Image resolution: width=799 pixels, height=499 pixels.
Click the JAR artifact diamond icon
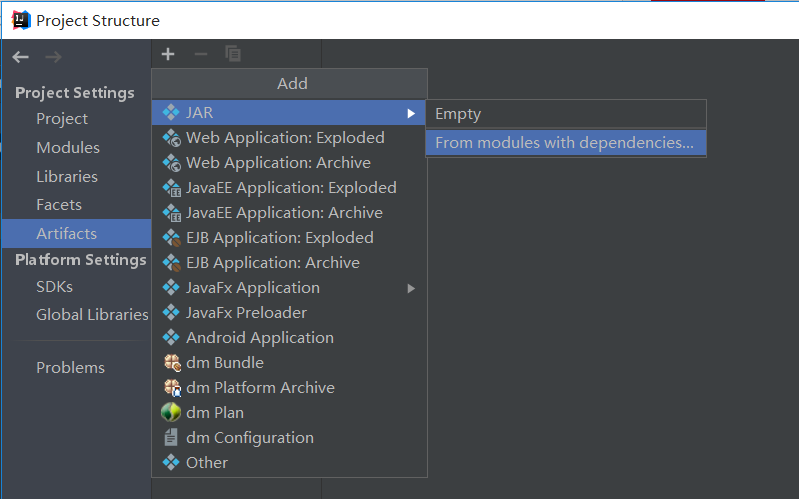(x=171, y=112)
